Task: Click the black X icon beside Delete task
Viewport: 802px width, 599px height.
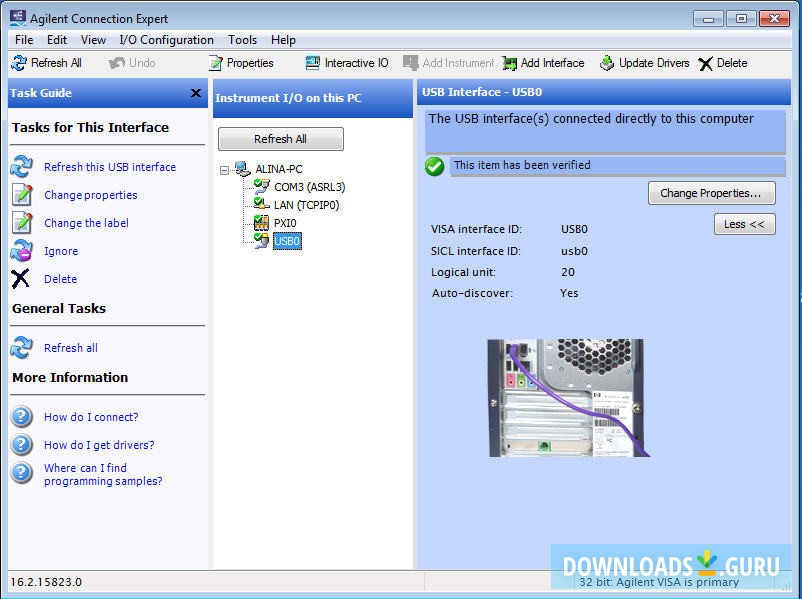Action: pos(20,279)
